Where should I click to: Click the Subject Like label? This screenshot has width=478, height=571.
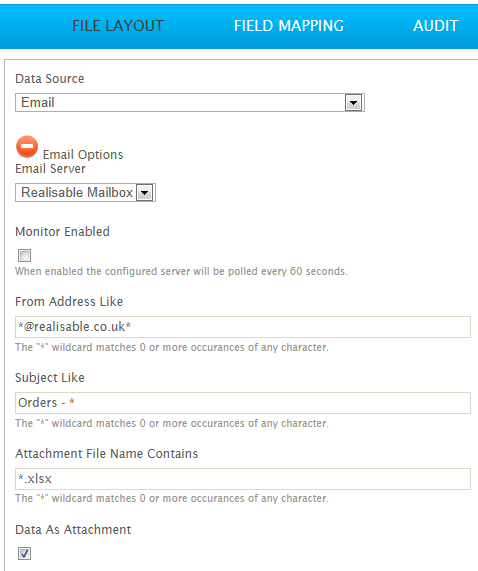tap(50, 378)
